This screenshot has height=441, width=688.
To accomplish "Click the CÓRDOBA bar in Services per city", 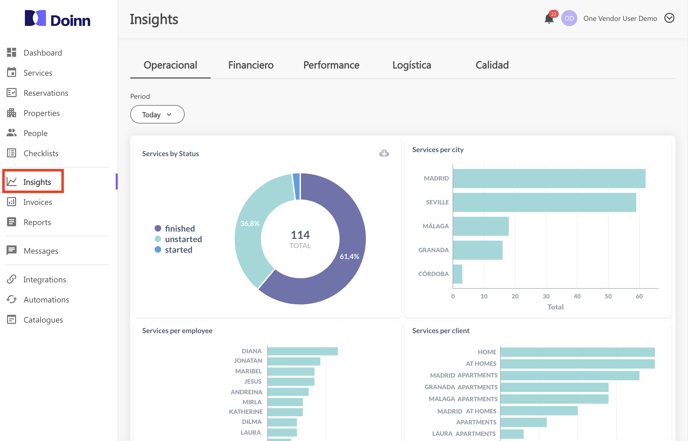I will 458,274.
